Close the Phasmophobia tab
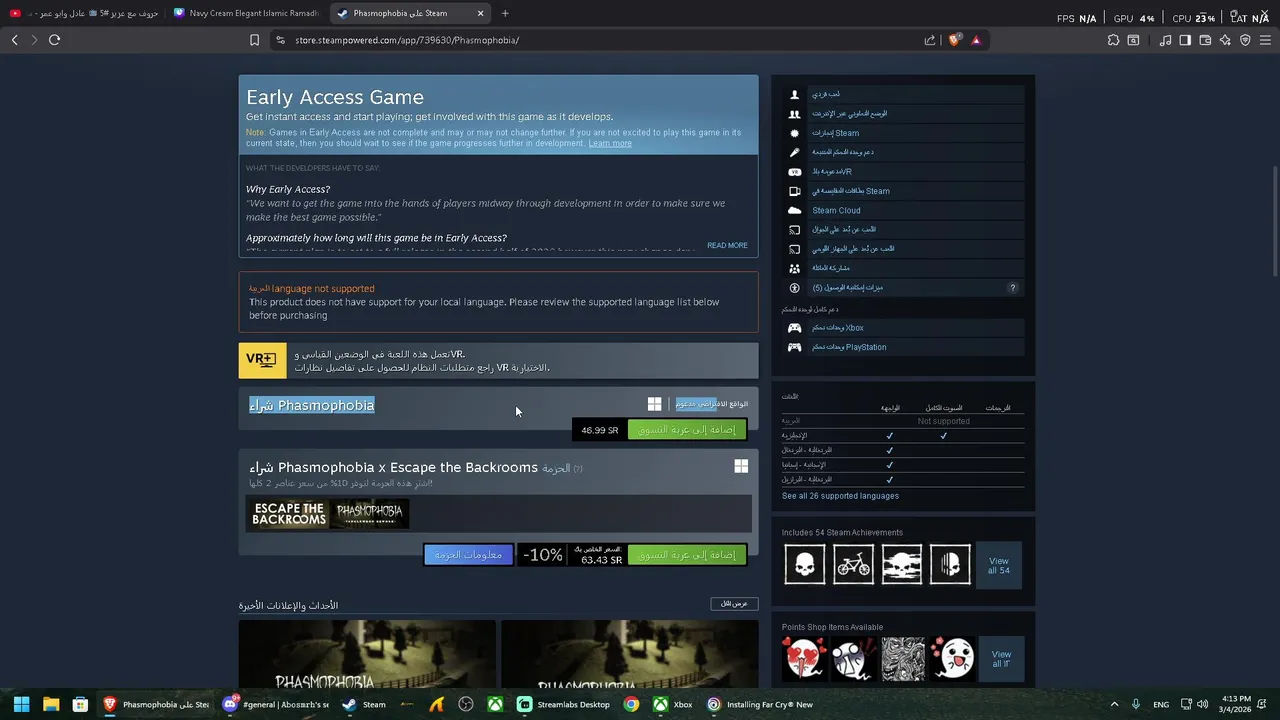This screenshot has height=720, width=1280. [480, 13]
